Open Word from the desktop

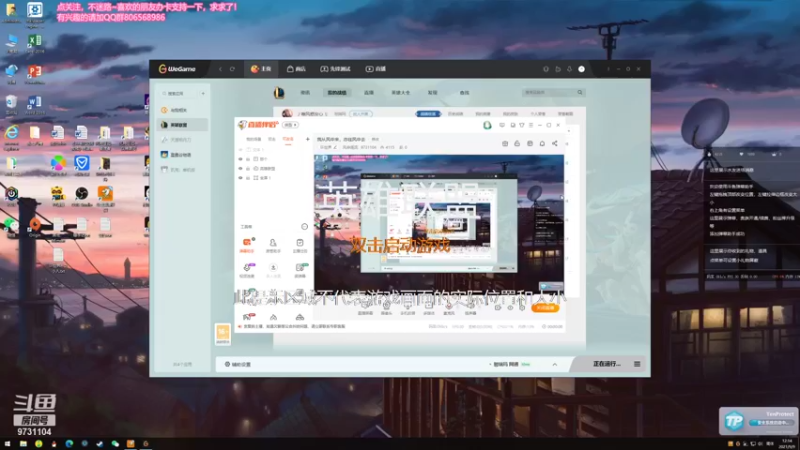click(x=34, y=104)
